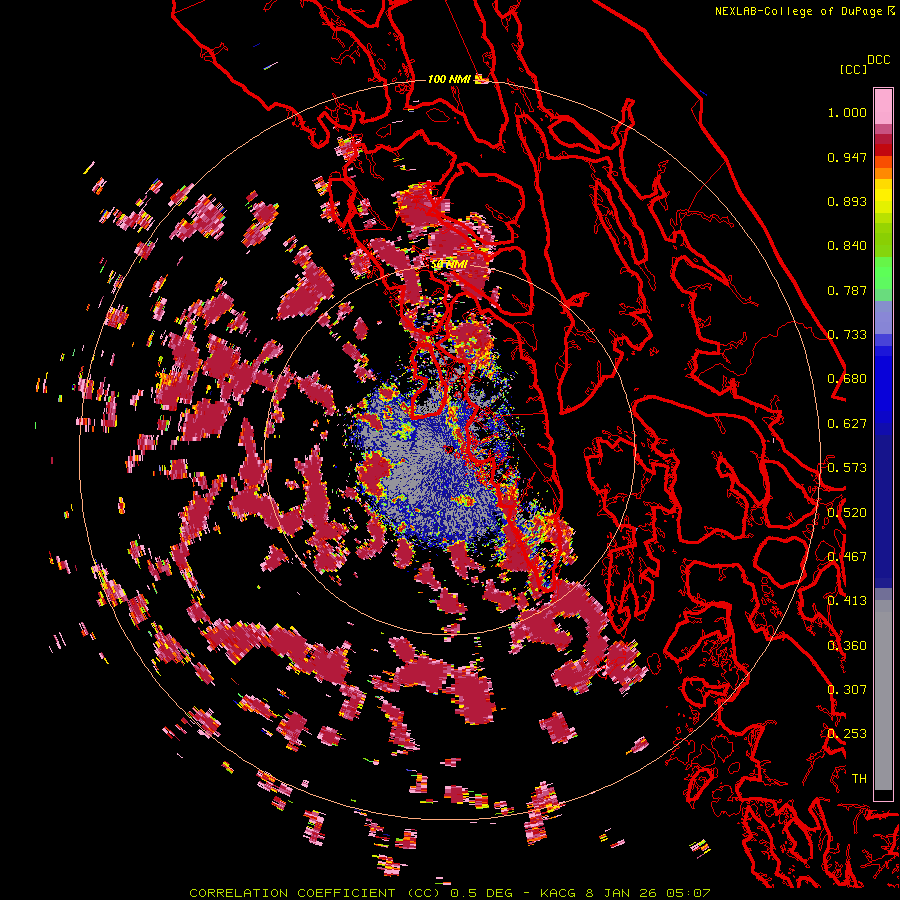900x900 pixels.
Task: Click the 0.307 scale value
Action: point(847,690)
